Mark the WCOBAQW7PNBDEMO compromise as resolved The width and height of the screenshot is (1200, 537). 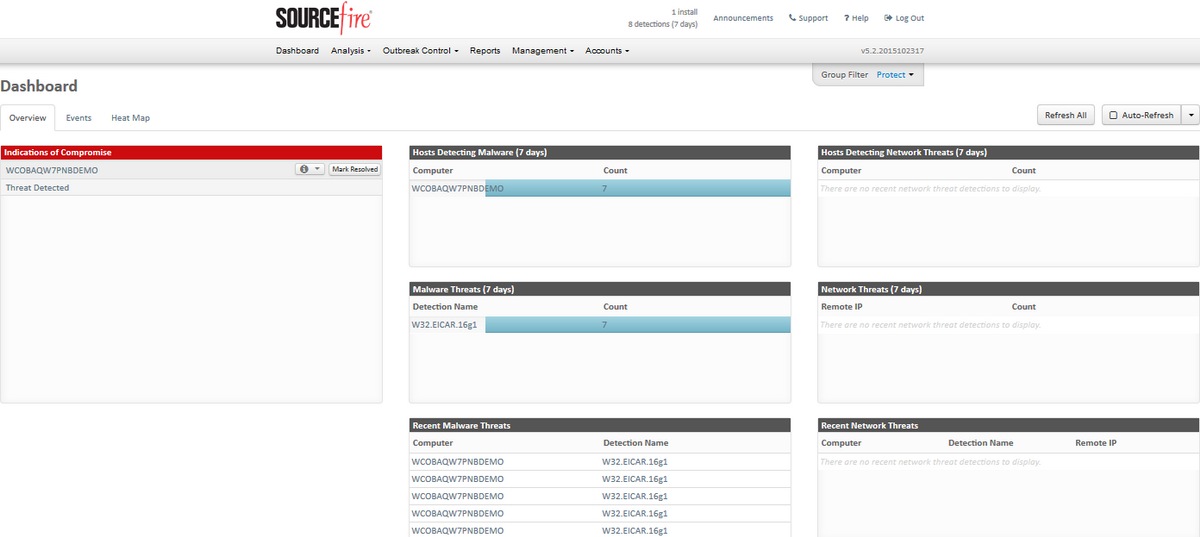355,170
